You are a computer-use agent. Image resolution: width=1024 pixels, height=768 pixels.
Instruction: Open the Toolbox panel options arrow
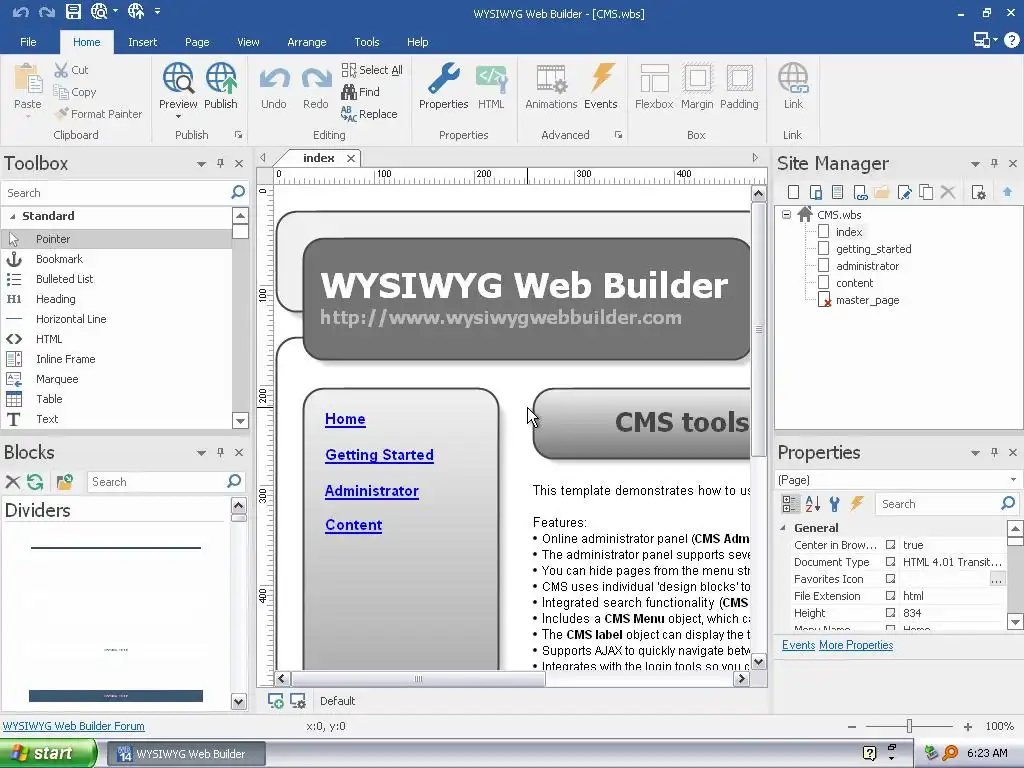tap(201, 164)
